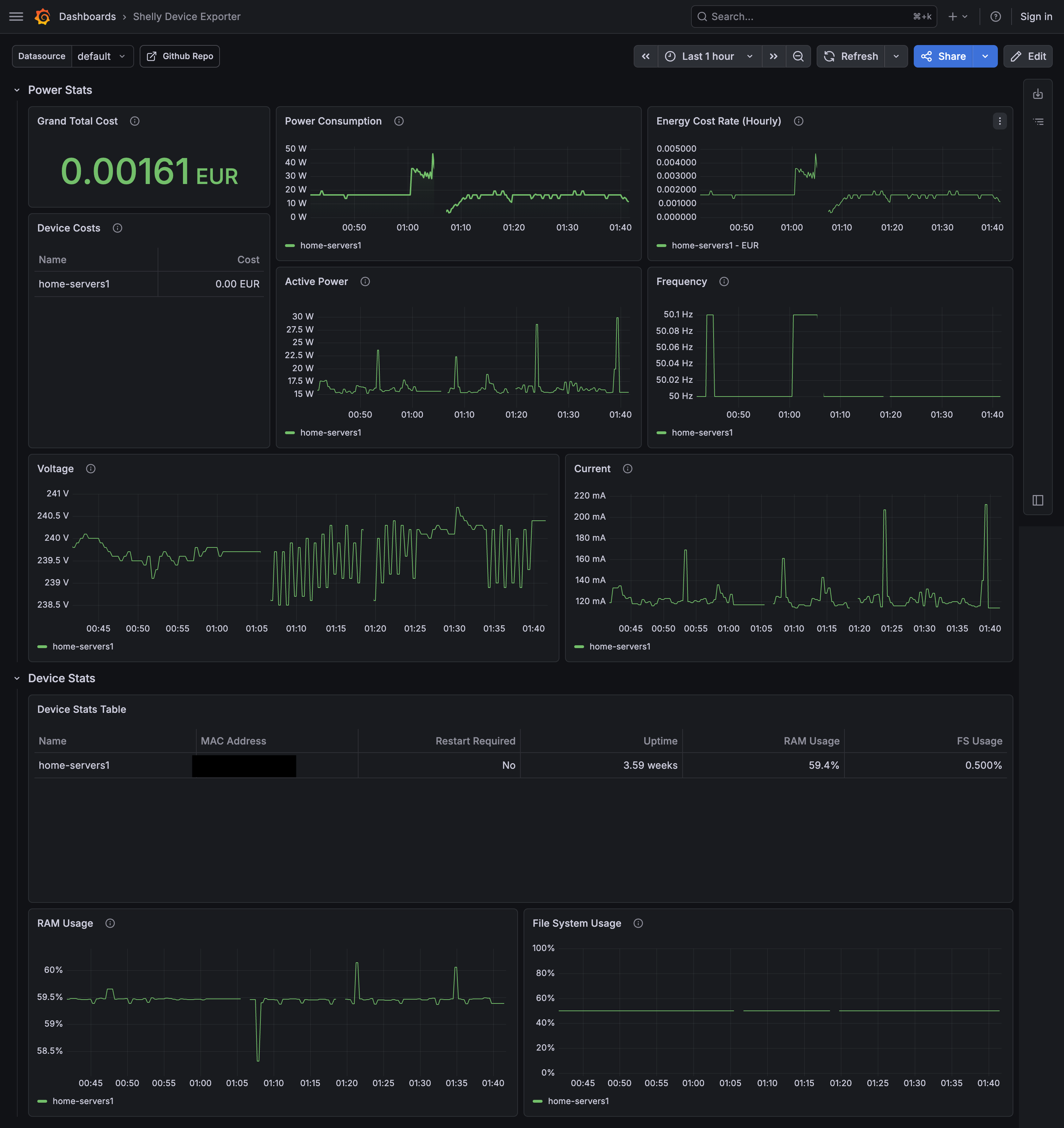
Task: Show info for Current panel
Action: click(x=628, y=469)
